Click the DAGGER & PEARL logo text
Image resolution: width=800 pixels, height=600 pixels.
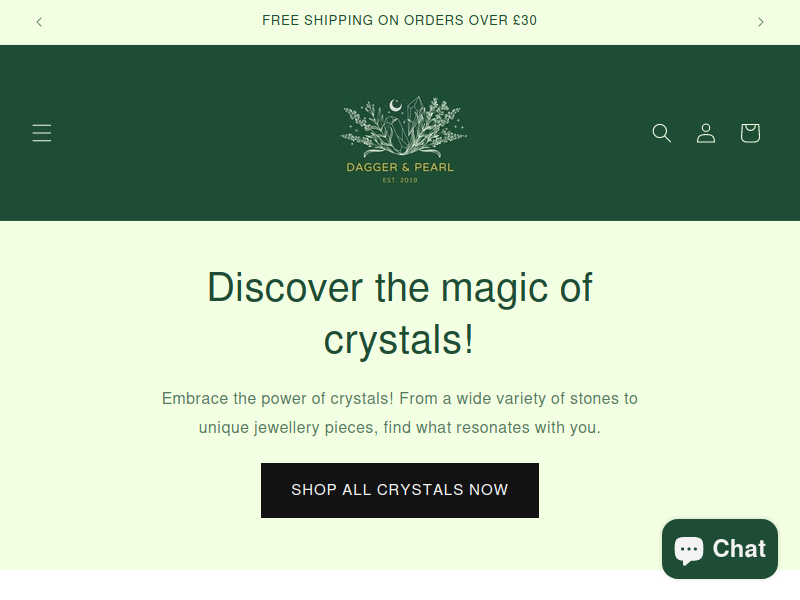point(400,167)
